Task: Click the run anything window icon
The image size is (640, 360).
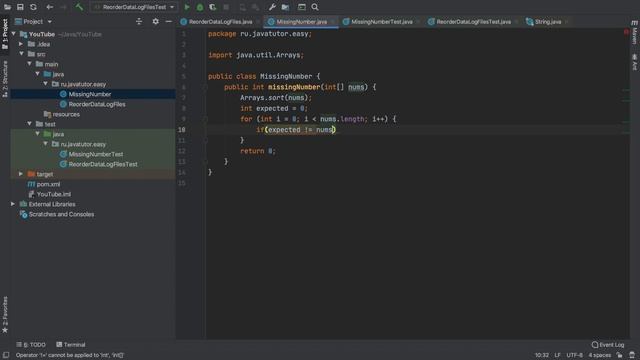Action: click(302, 7)
